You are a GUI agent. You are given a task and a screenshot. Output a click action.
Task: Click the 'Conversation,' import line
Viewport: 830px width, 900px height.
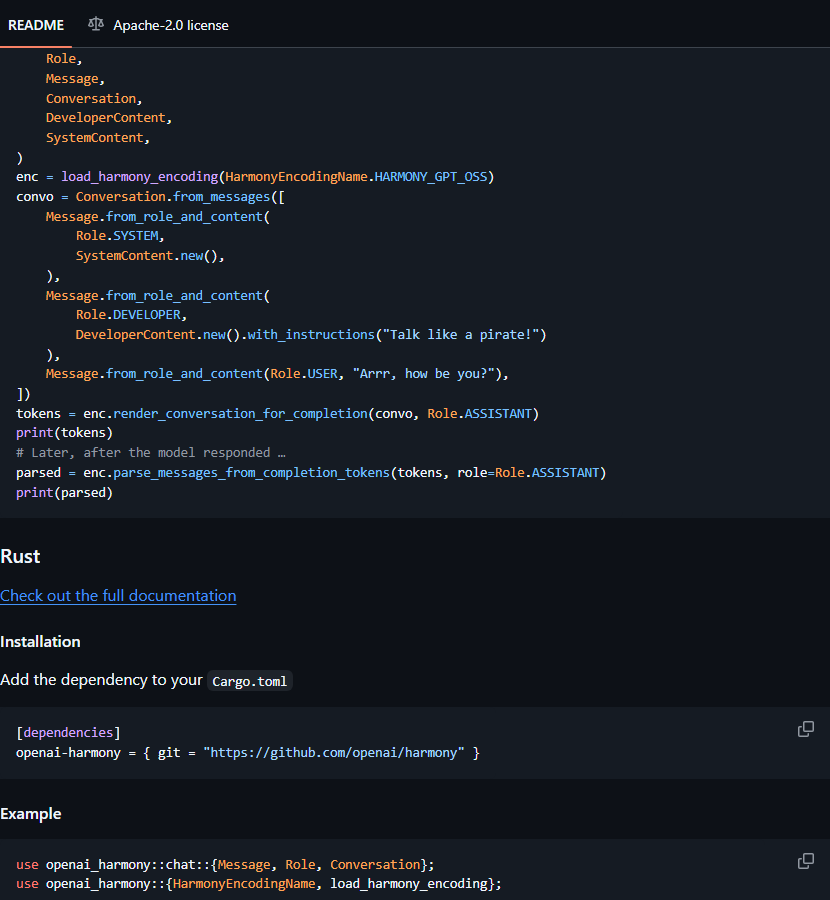pos(94,99)
